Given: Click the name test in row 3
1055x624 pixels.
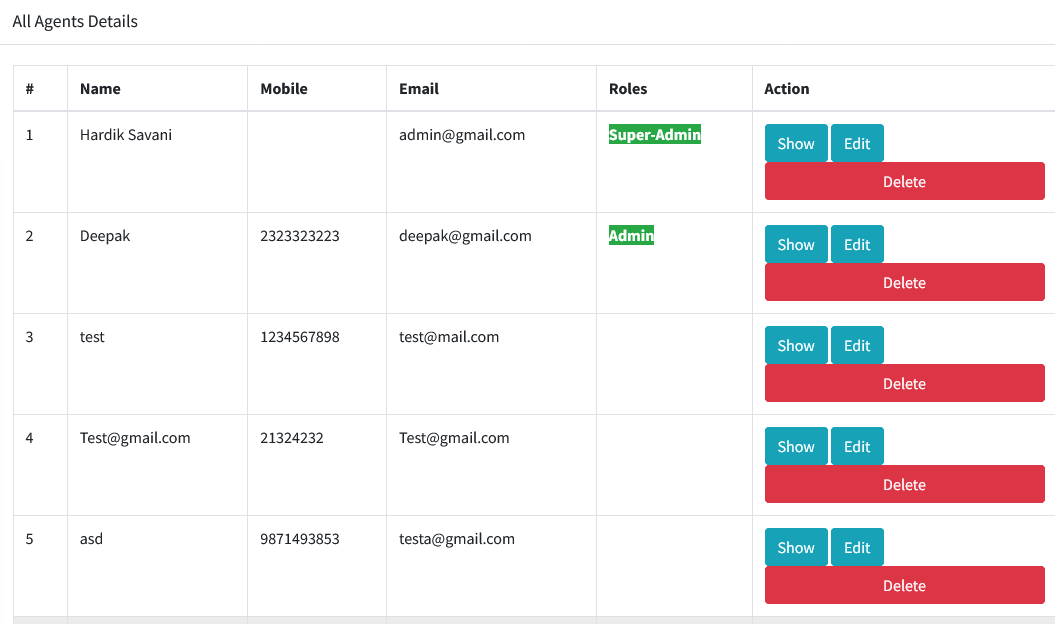Looking at the screenshot, I should click(92, 337).
